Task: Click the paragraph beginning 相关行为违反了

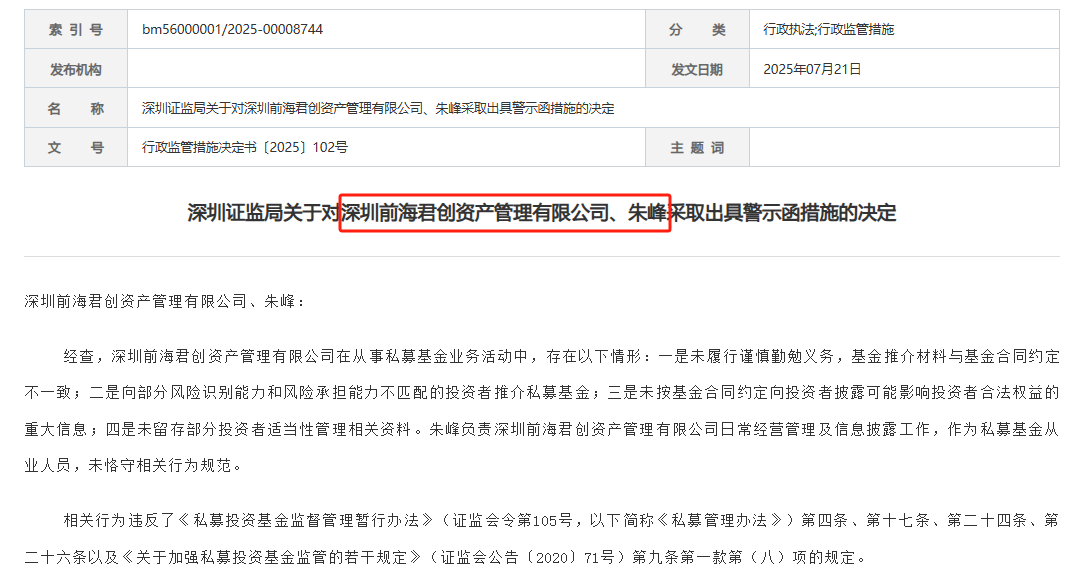Action: [541, 539]
